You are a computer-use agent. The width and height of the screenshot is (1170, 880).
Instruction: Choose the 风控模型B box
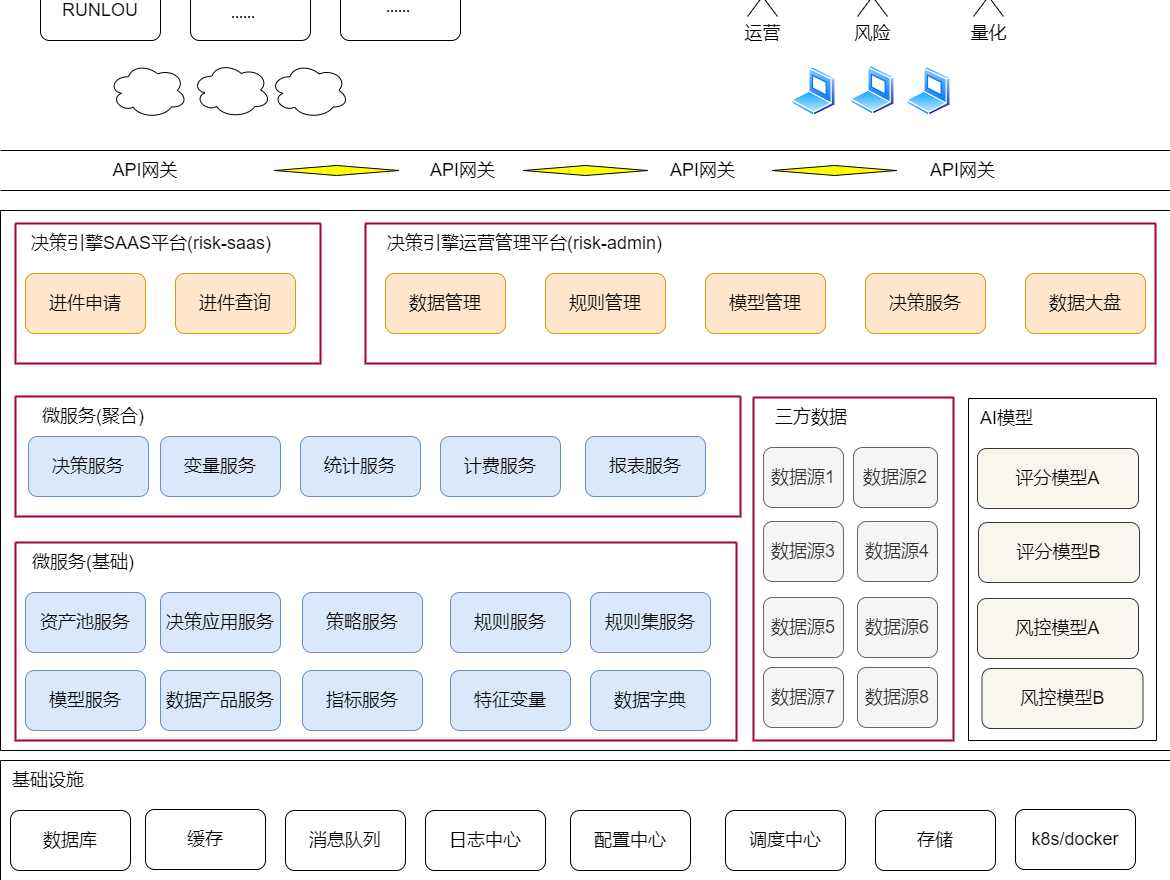click(1063, 699)
